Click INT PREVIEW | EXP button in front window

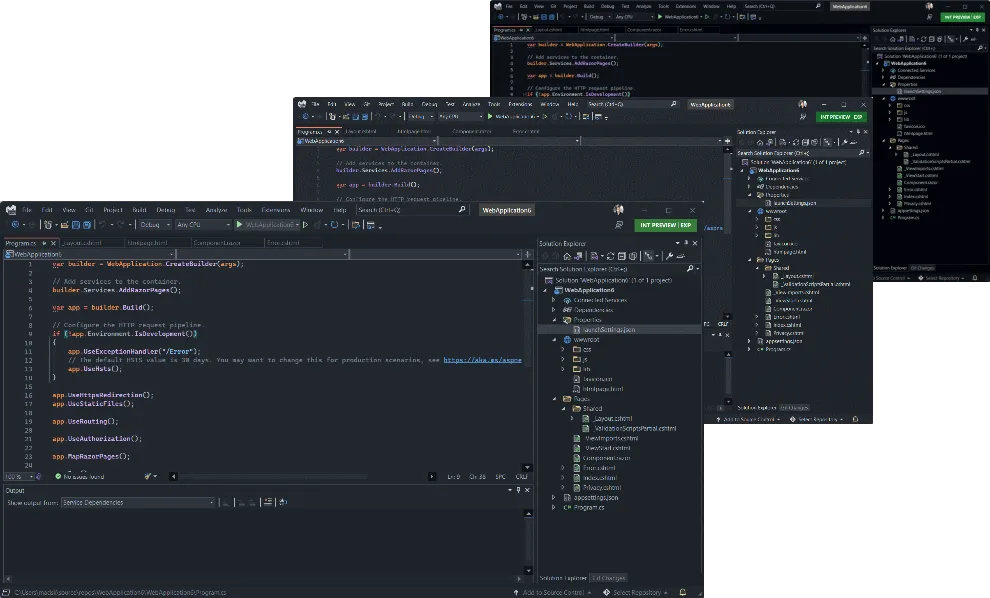coord(665,225)
